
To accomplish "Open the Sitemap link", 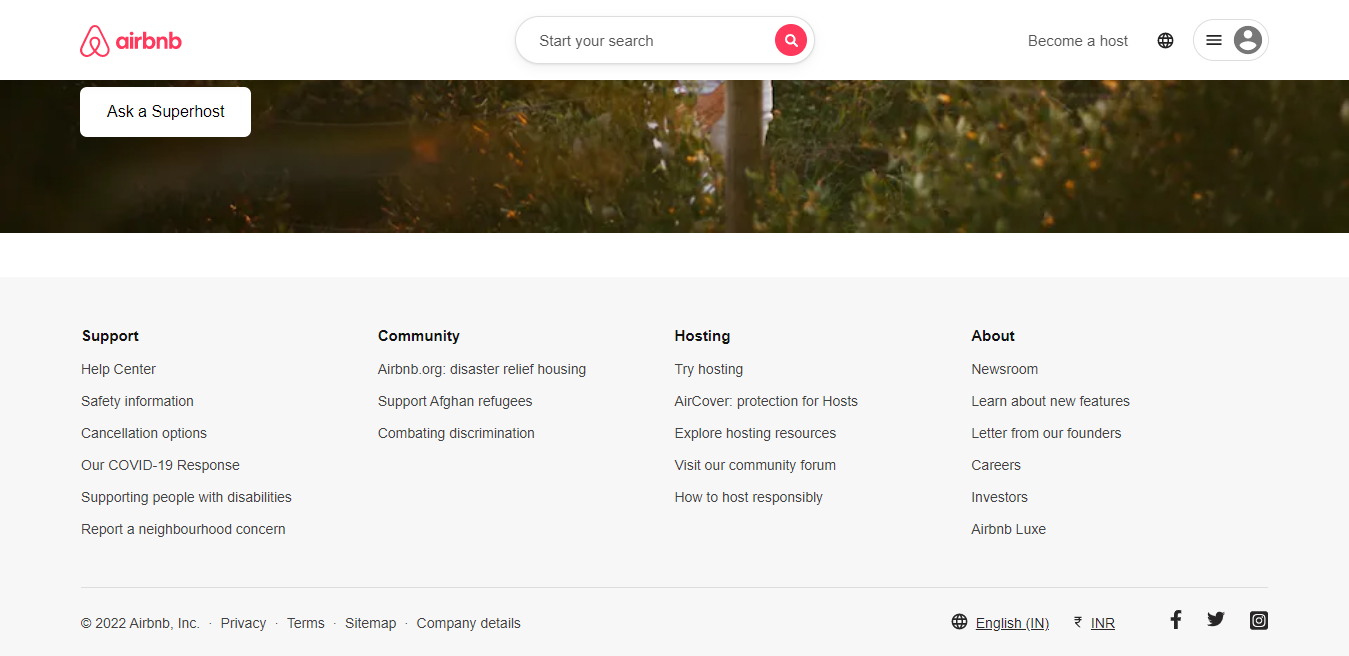I will (370, 622).
